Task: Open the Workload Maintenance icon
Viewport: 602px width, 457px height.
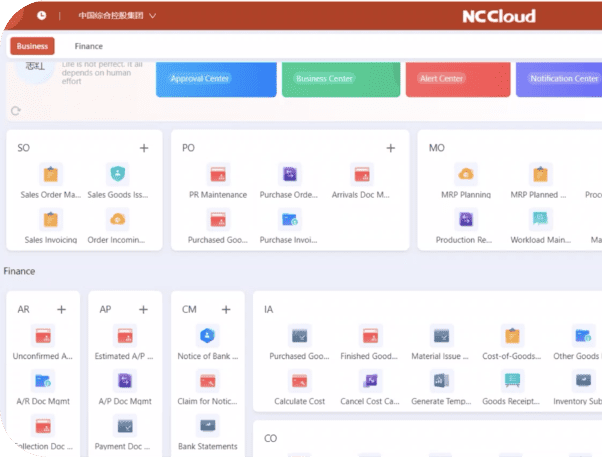Action: coord(540,219)
